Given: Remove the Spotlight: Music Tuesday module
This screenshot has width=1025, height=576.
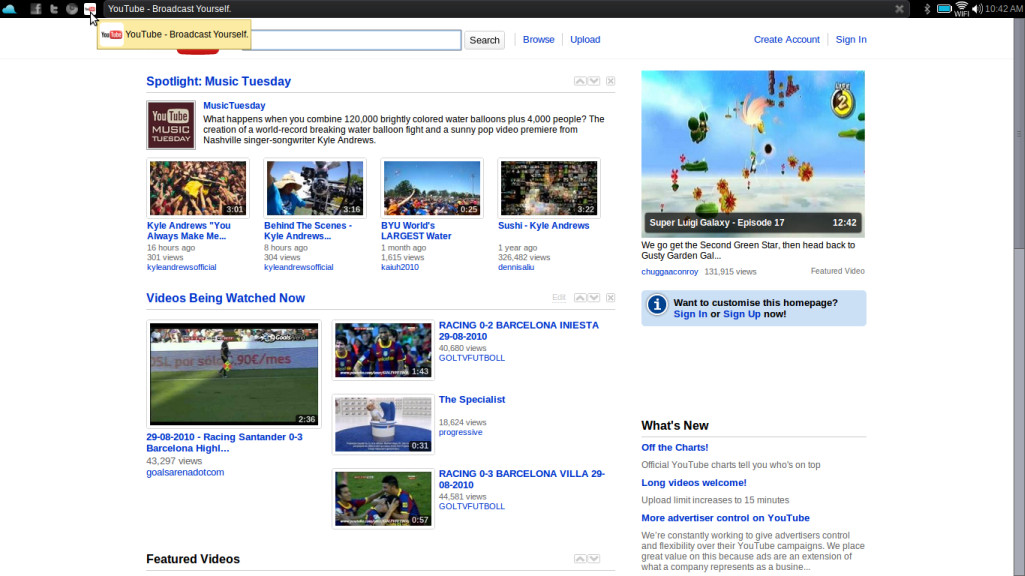Looking at the screenshot, I should [x=610, y=81].
